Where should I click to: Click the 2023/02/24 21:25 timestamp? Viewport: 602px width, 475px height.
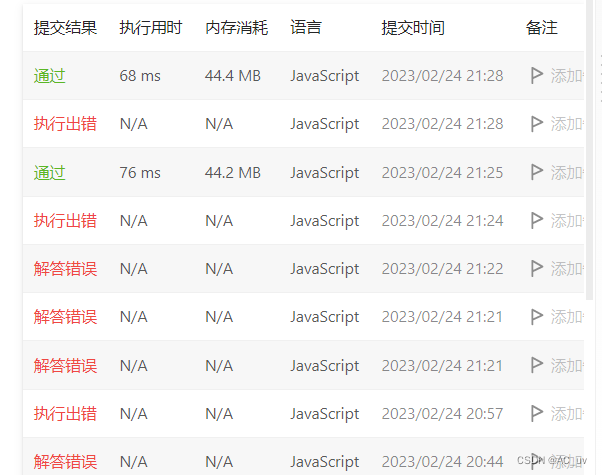tap(442, 172)
